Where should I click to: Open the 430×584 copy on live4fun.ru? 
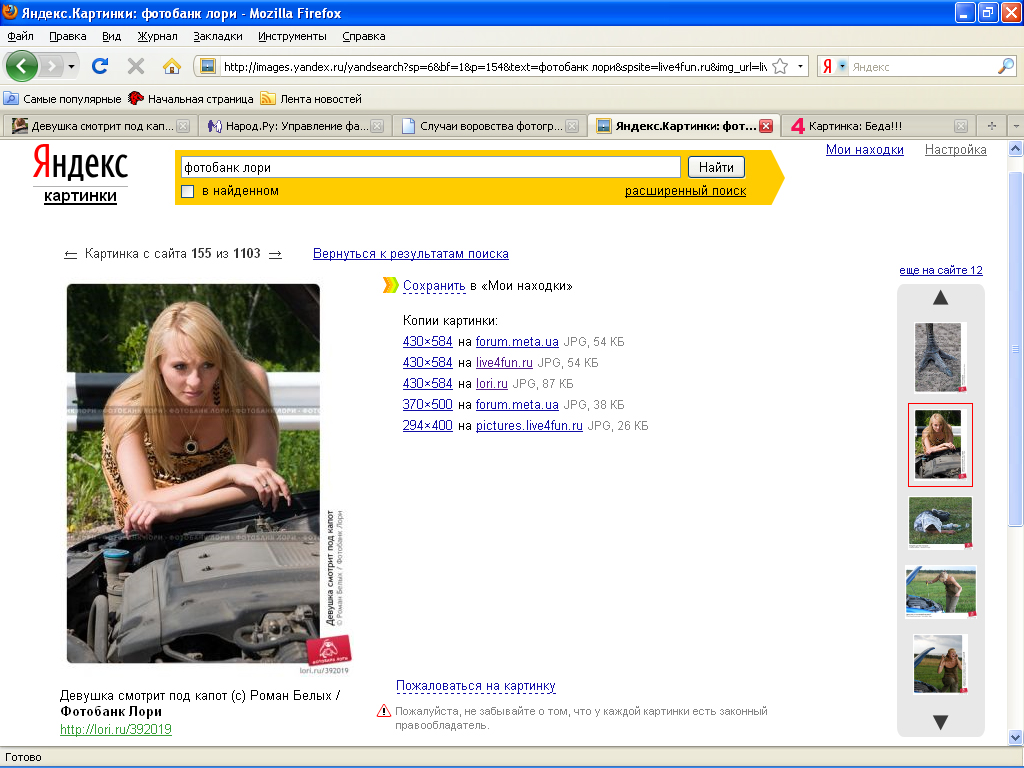[x=428, y=362]
